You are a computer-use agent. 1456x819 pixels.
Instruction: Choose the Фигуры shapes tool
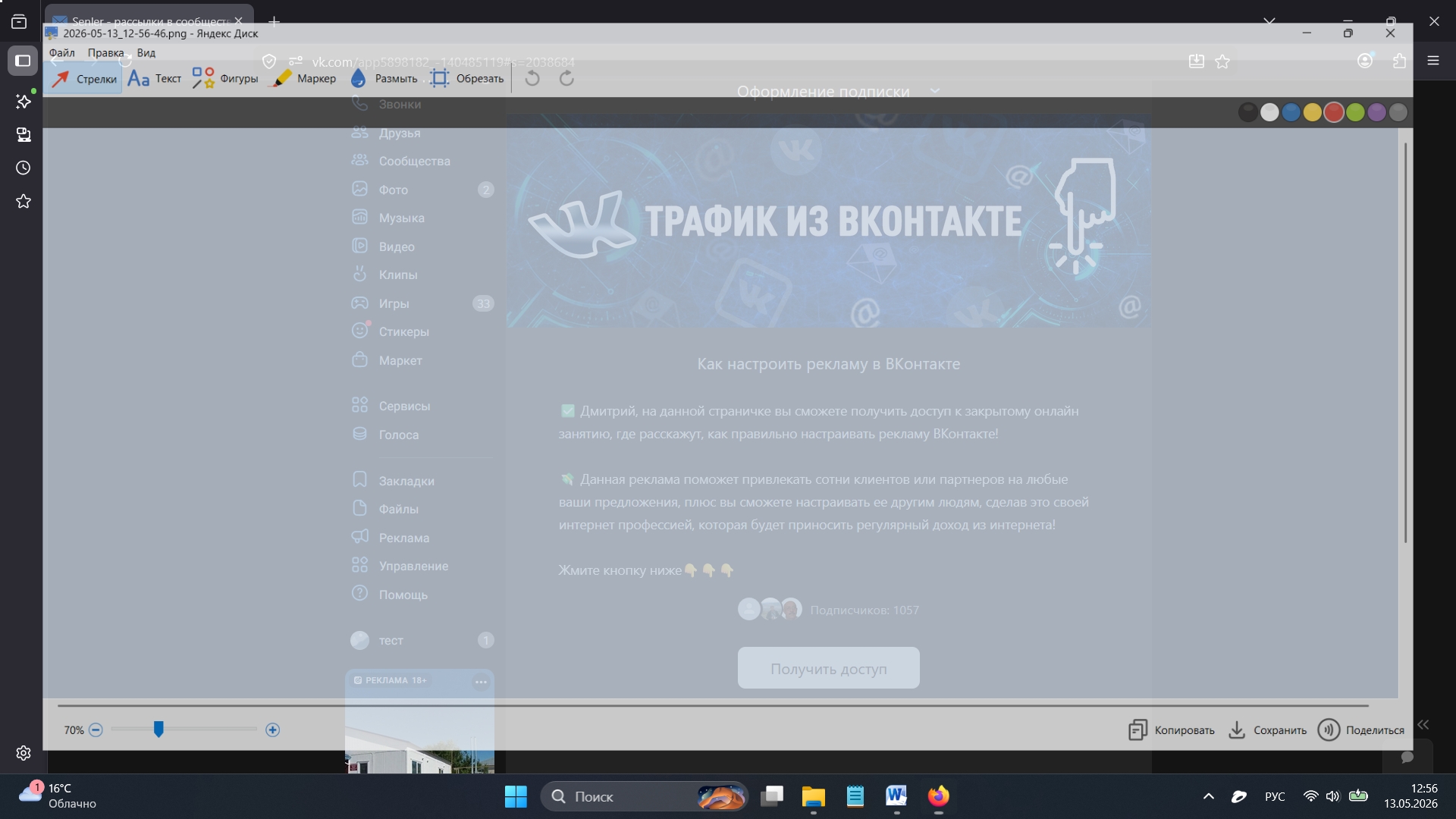(224, 79)
